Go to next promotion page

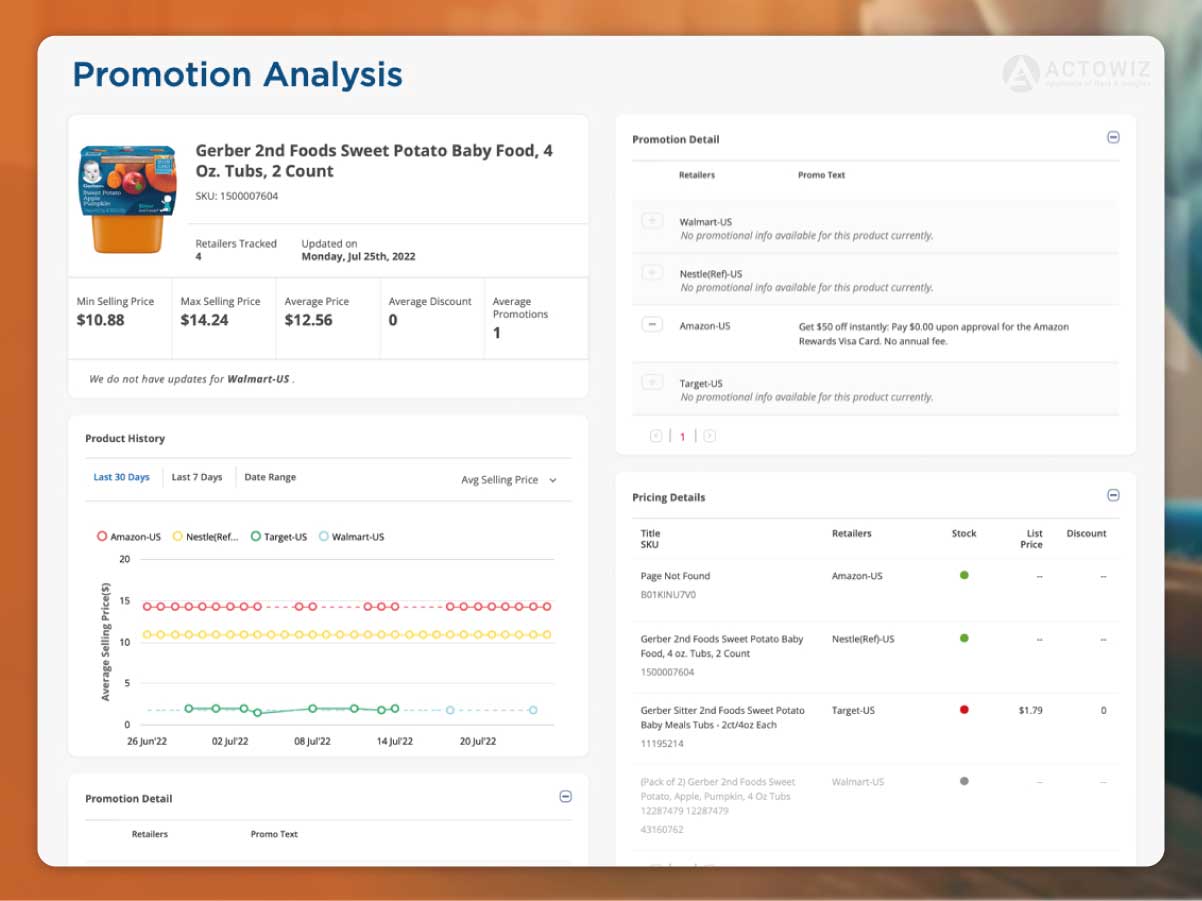(x=709, y=436)
